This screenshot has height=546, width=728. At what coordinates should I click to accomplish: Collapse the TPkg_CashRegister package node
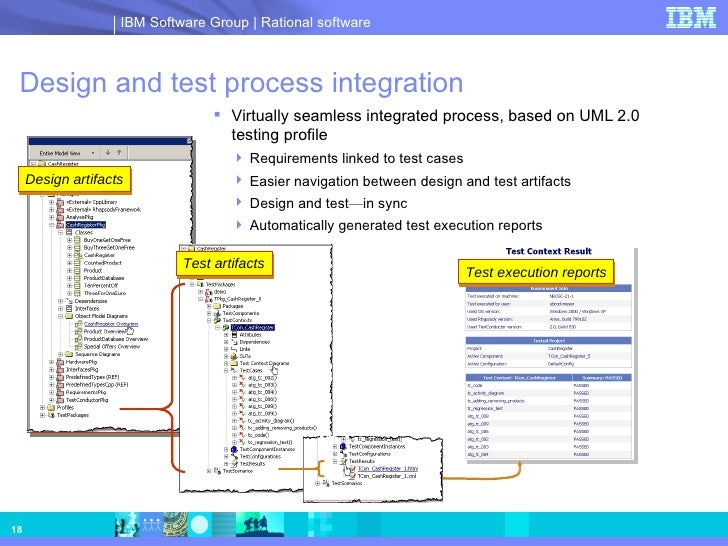coord(201,299)
